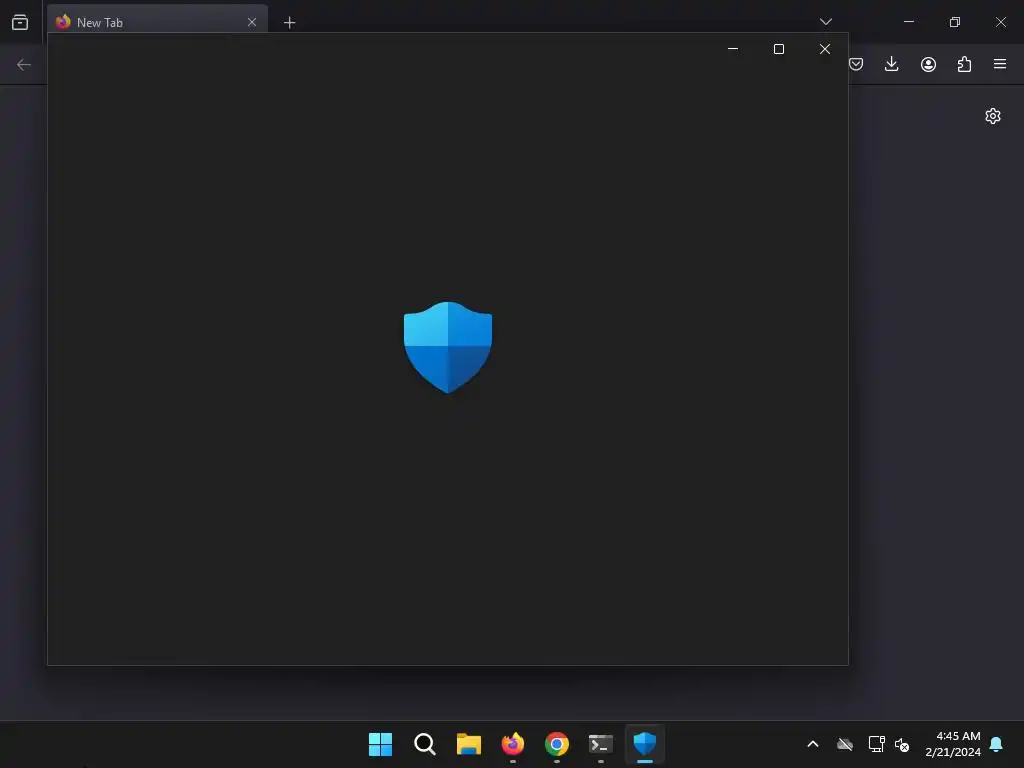Switch to Firefox from taskbar
Screen dimensions: 1024x768
[x=513, y=744]
